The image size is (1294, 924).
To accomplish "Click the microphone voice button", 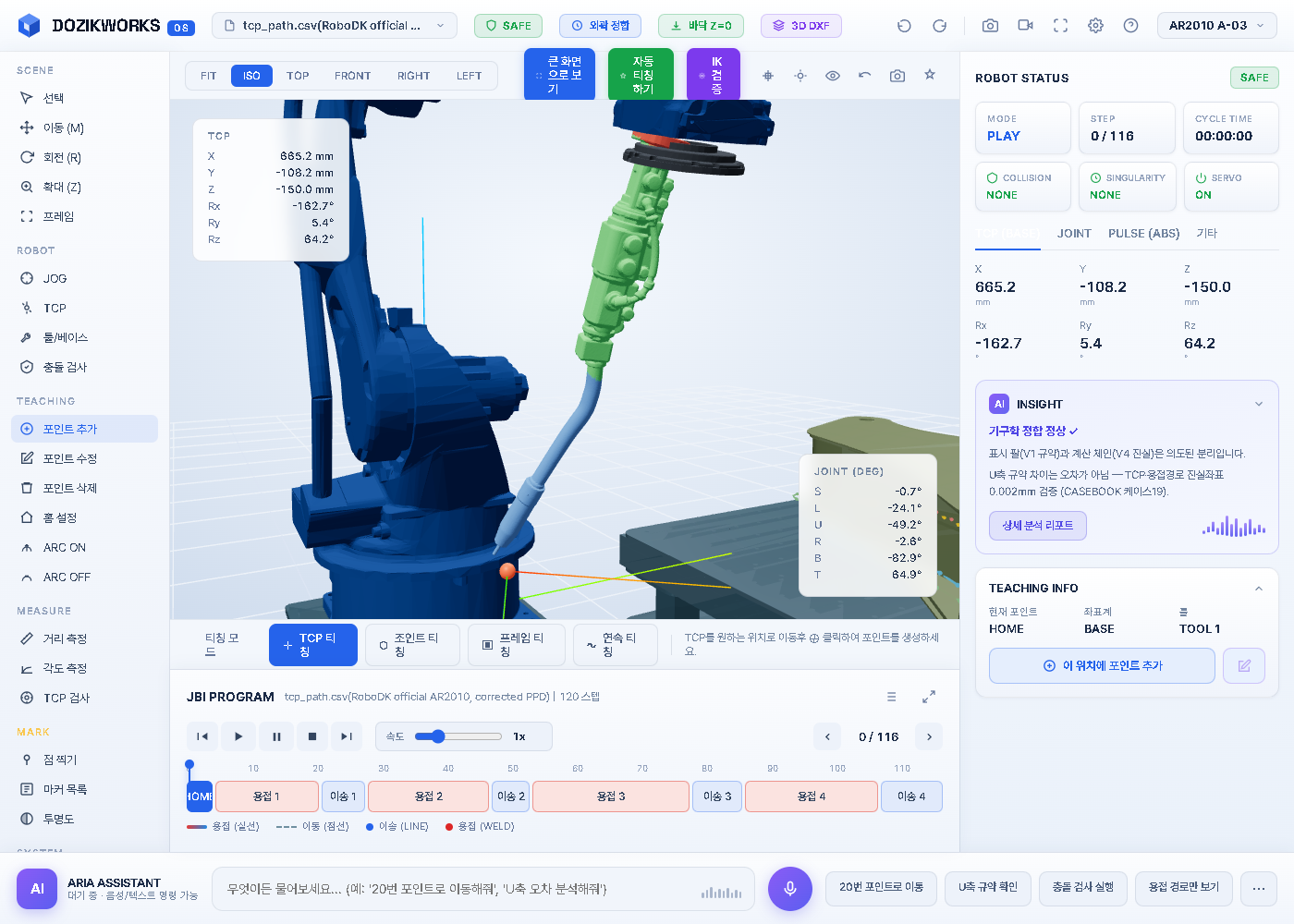I will 790,889.
